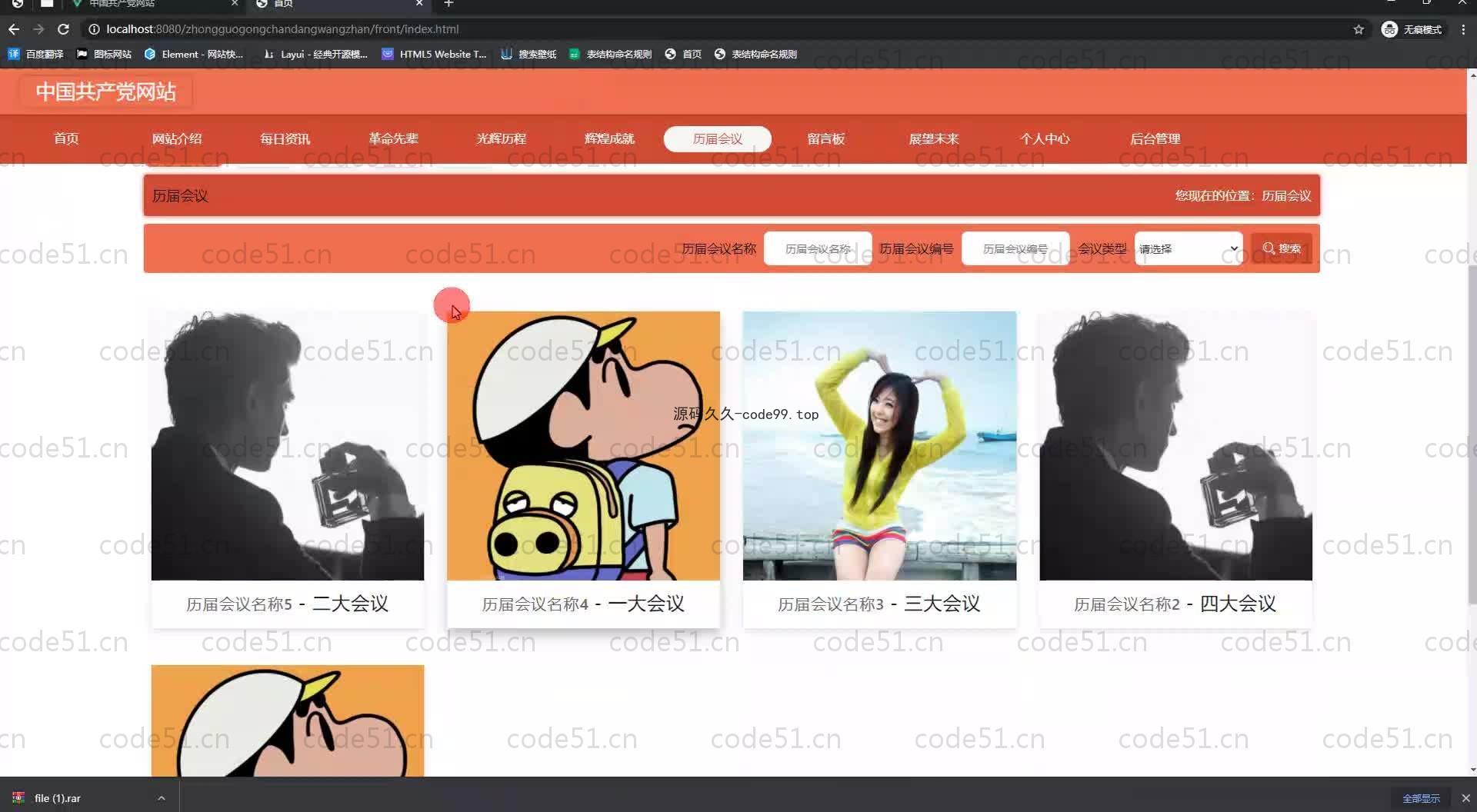
Task: Open the 百度翻译 bookmark
Action: point(36,54)
